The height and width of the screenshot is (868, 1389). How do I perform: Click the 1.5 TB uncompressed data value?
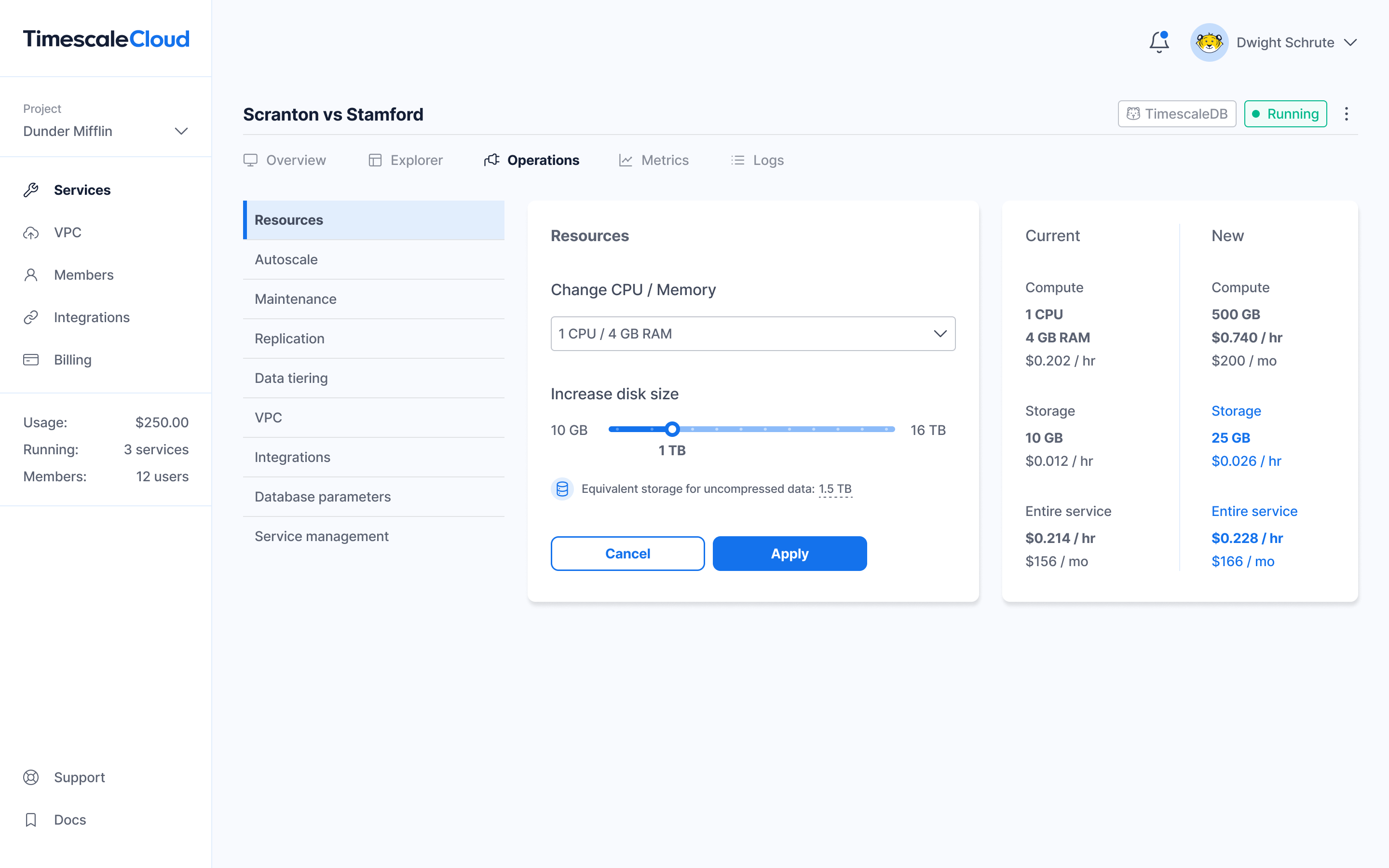pos(834,488)
